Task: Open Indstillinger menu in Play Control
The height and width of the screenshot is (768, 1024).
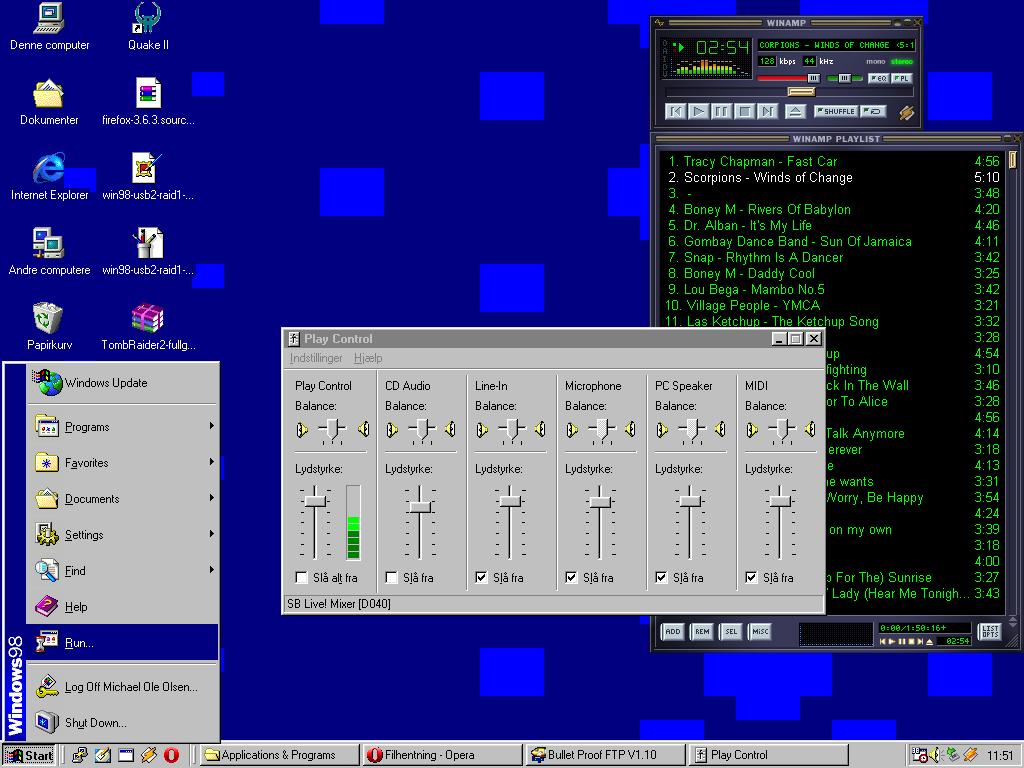Action: (x=316, y=358)
